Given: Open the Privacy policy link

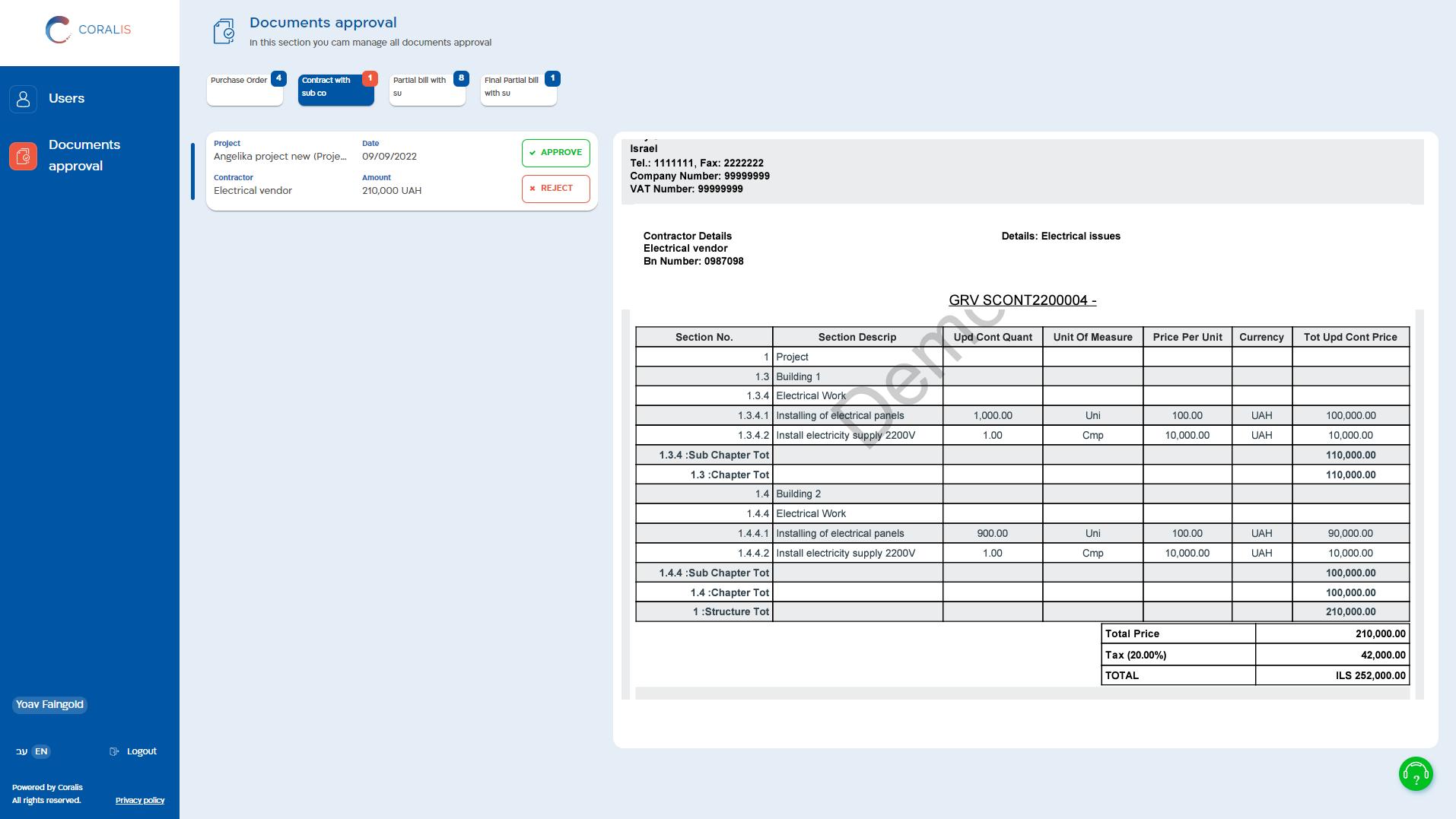Looking at the screenshot, I should coord(140,800).
